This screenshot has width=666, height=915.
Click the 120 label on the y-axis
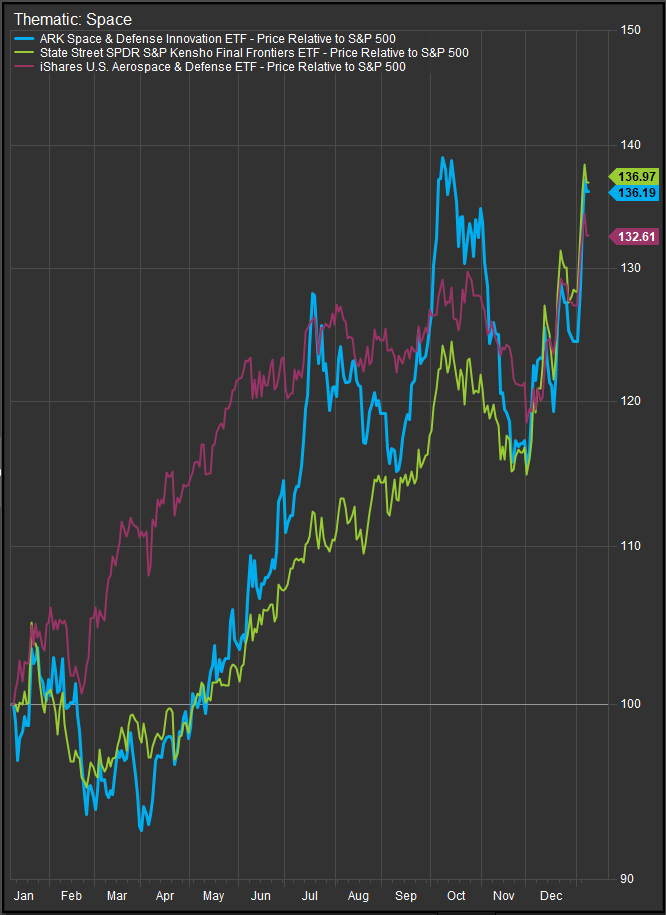[x=629, y=400]
